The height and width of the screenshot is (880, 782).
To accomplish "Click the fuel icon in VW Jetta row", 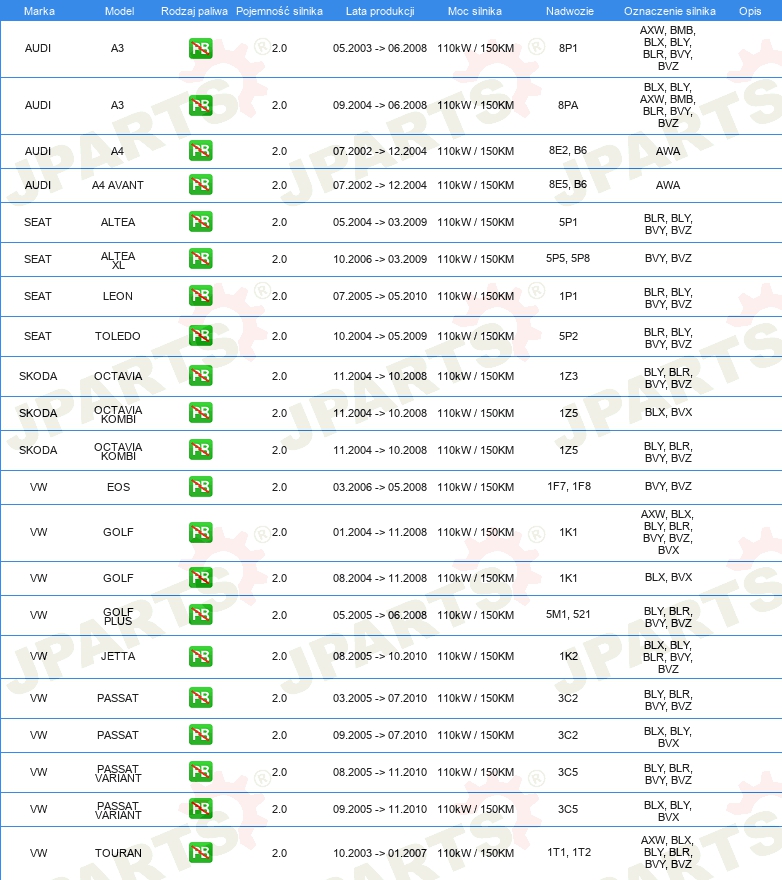I will tap(200, 656).
